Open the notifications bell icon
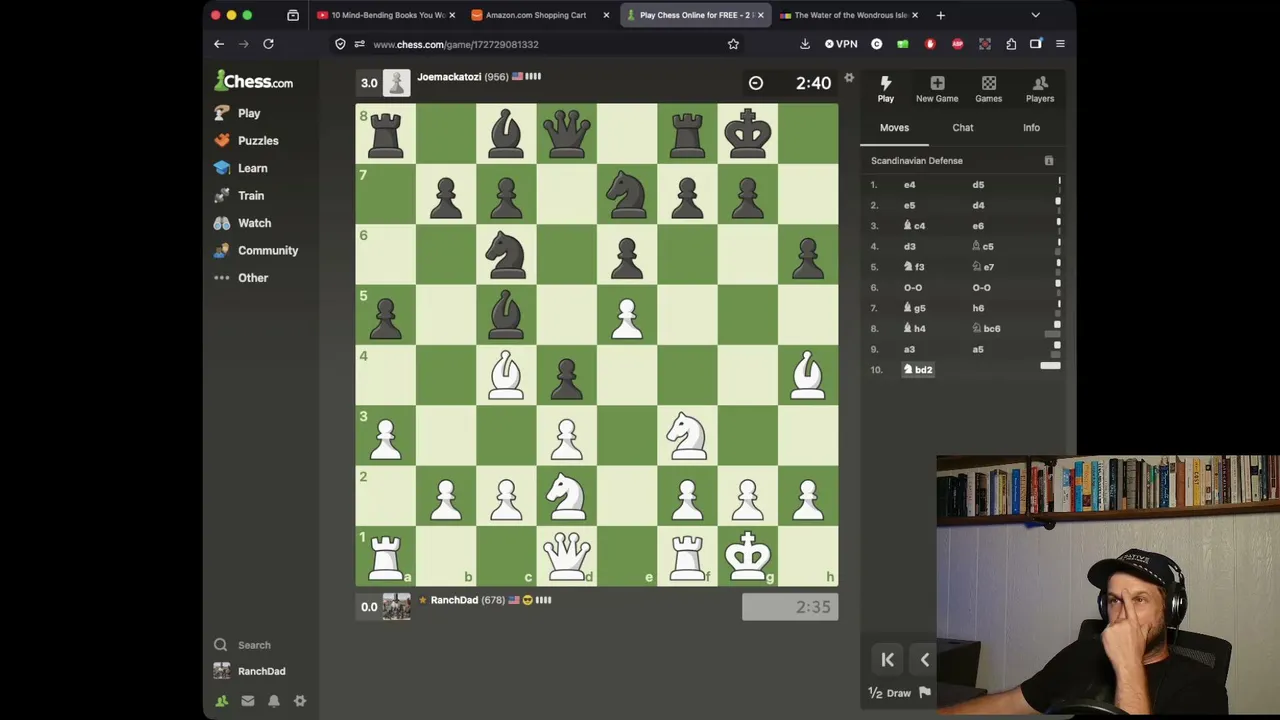1280x720 pixels. coord(274,701)
